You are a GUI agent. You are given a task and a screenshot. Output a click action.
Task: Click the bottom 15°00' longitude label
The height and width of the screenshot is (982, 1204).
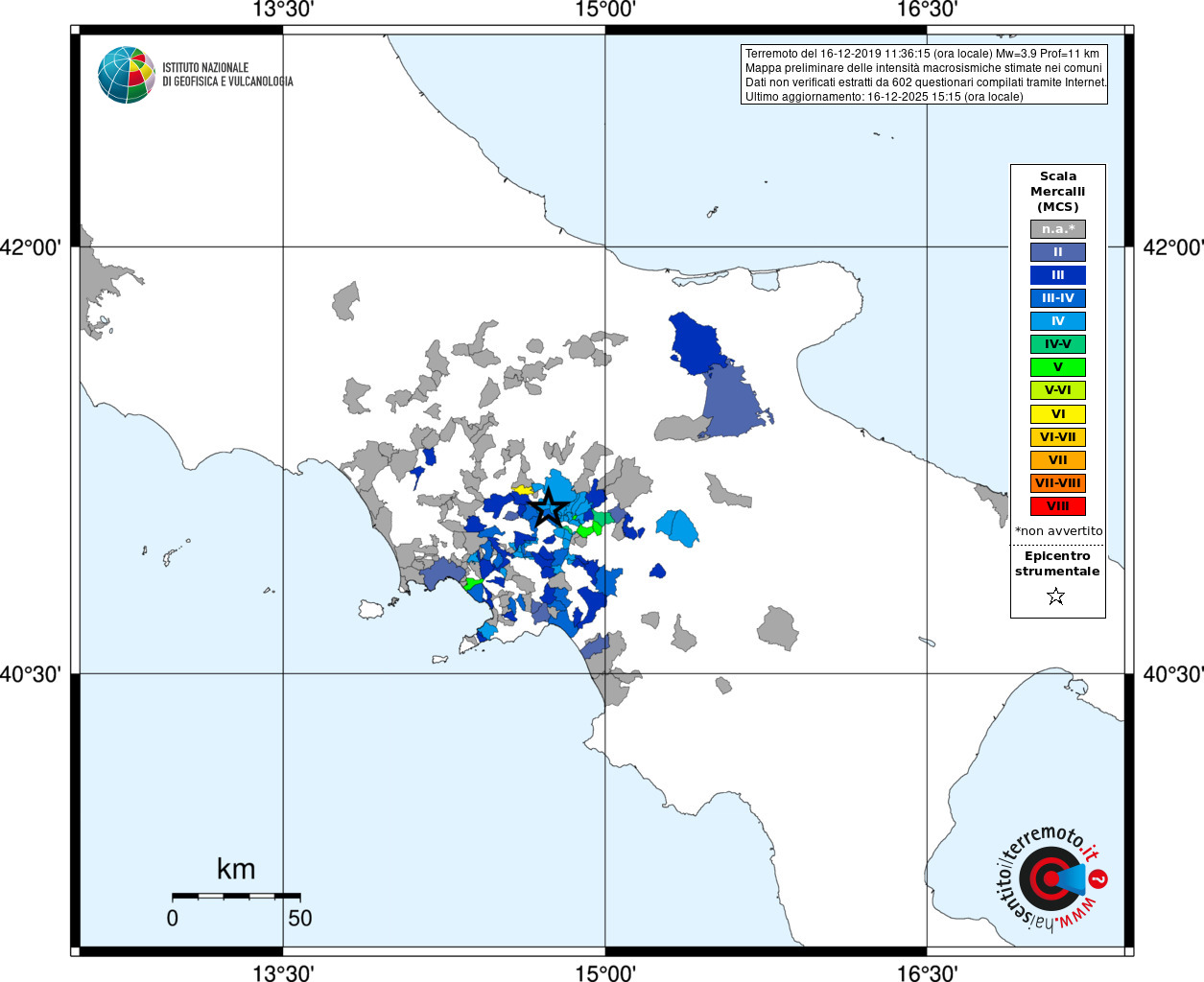(605, 973)
